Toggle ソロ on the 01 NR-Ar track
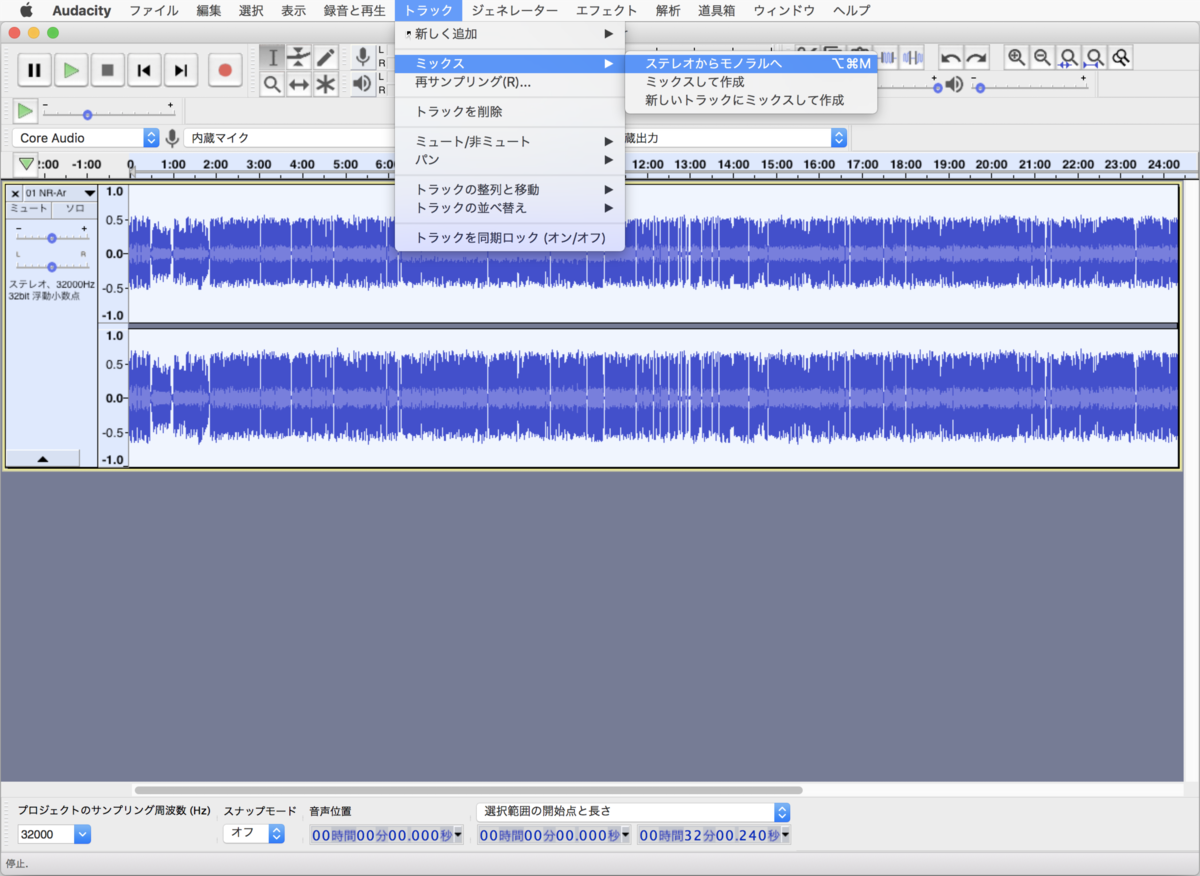This screenshot has height=876, width=1200. [x=75, y=209]
